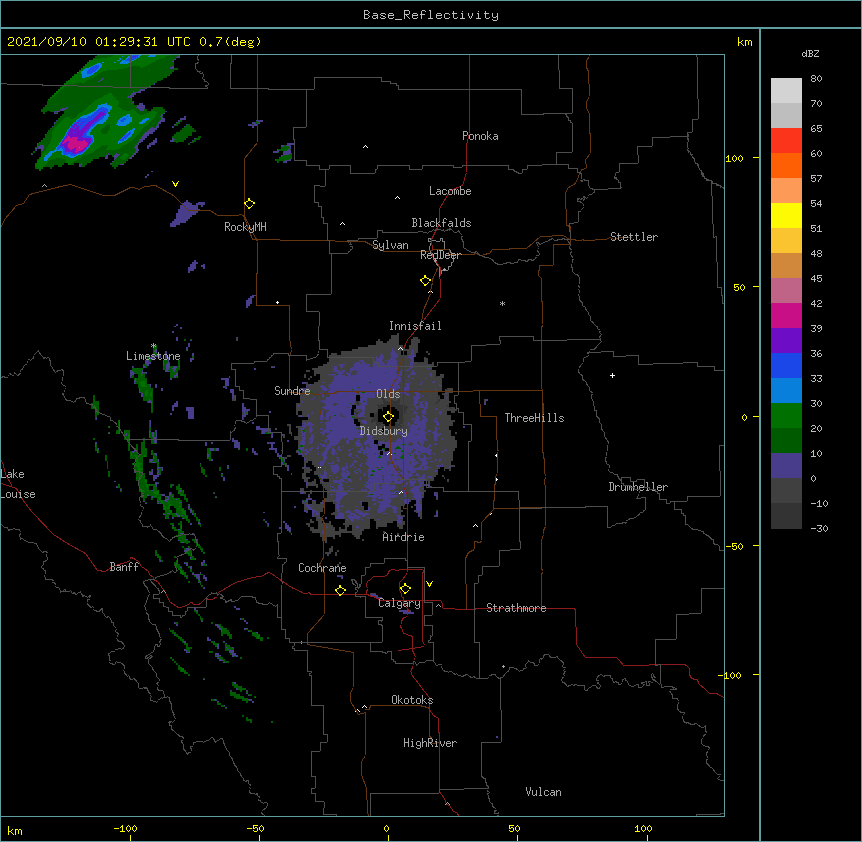Image resolution: width=862 pixels, height=842 pixels.
Task: Click the Banff town label
Action: coord(124,567)
